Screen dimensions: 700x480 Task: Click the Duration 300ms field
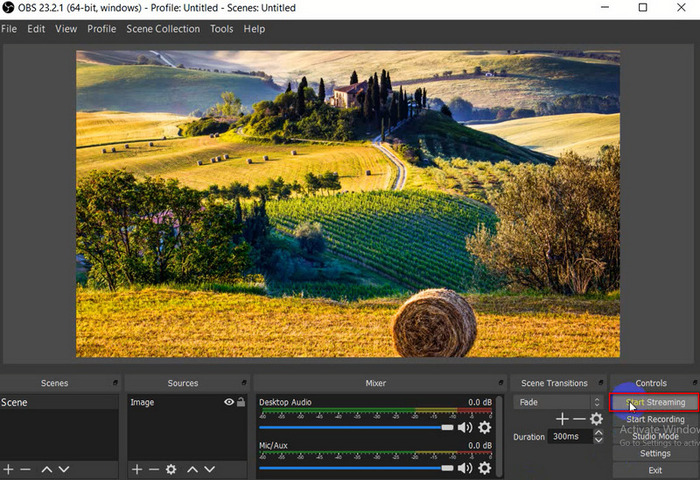point(571,436)
